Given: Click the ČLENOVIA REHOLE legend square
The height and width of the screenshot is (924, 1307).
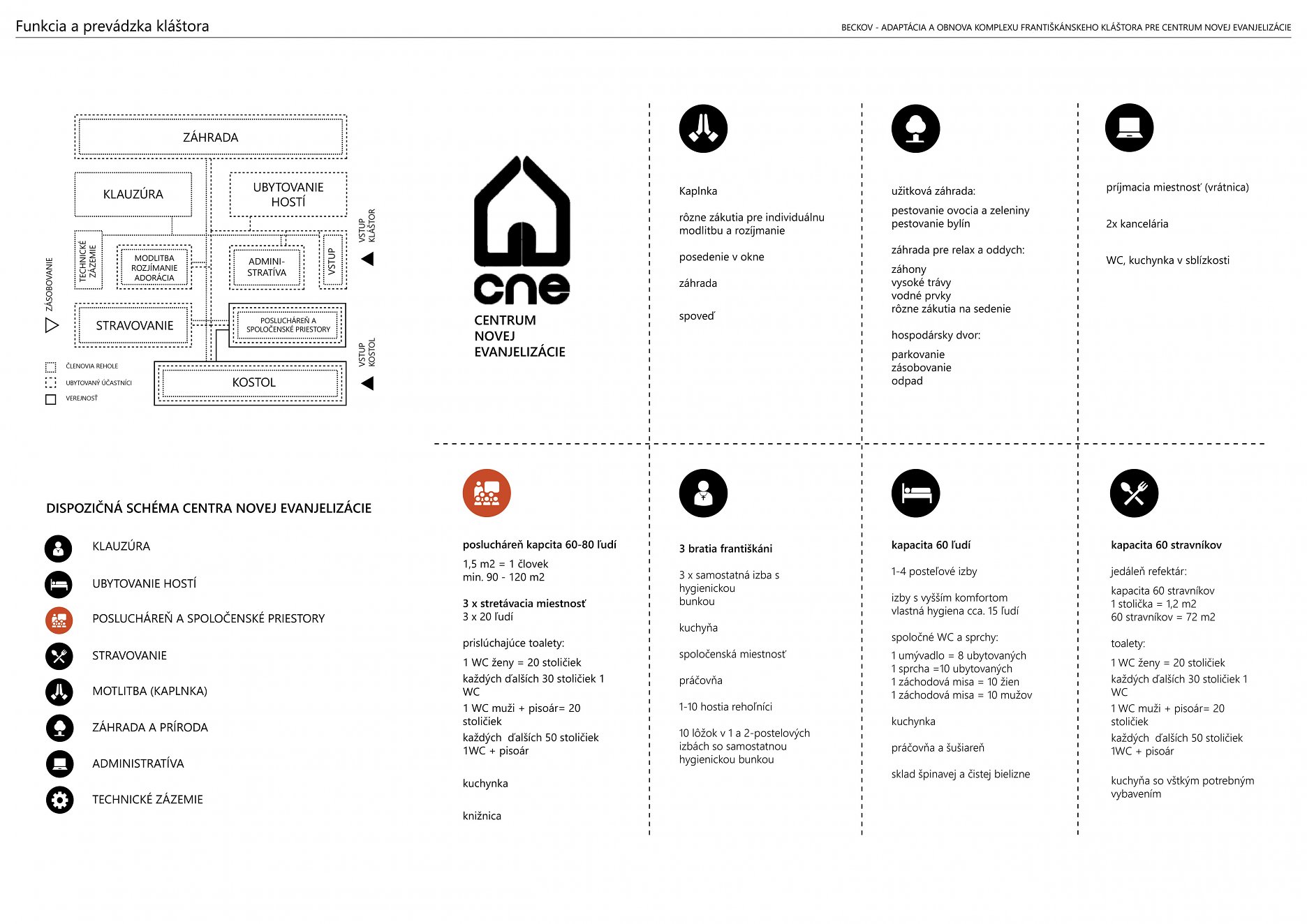Looking at the screenshot, I should pos(50,367).
